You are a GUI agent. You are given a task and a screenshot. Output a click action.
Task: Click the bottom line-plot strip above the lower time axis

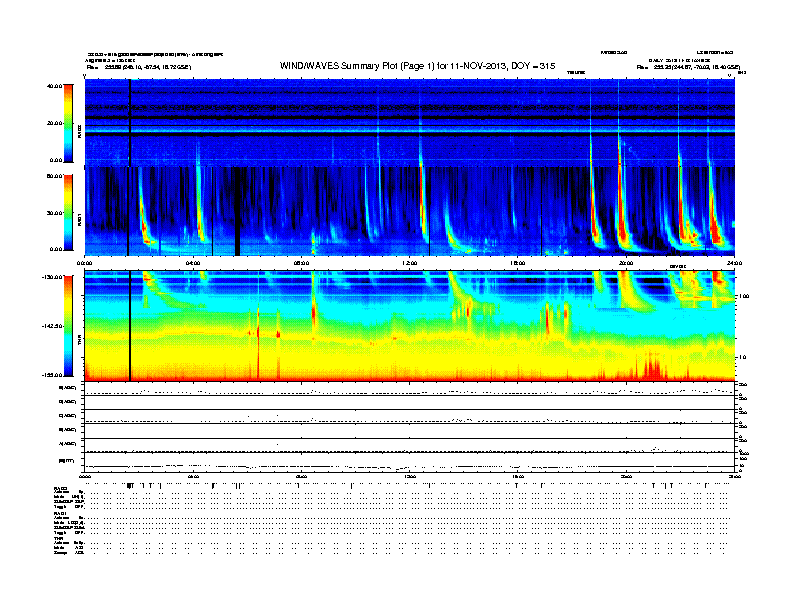pyautogui.click(x=410, y=463)
